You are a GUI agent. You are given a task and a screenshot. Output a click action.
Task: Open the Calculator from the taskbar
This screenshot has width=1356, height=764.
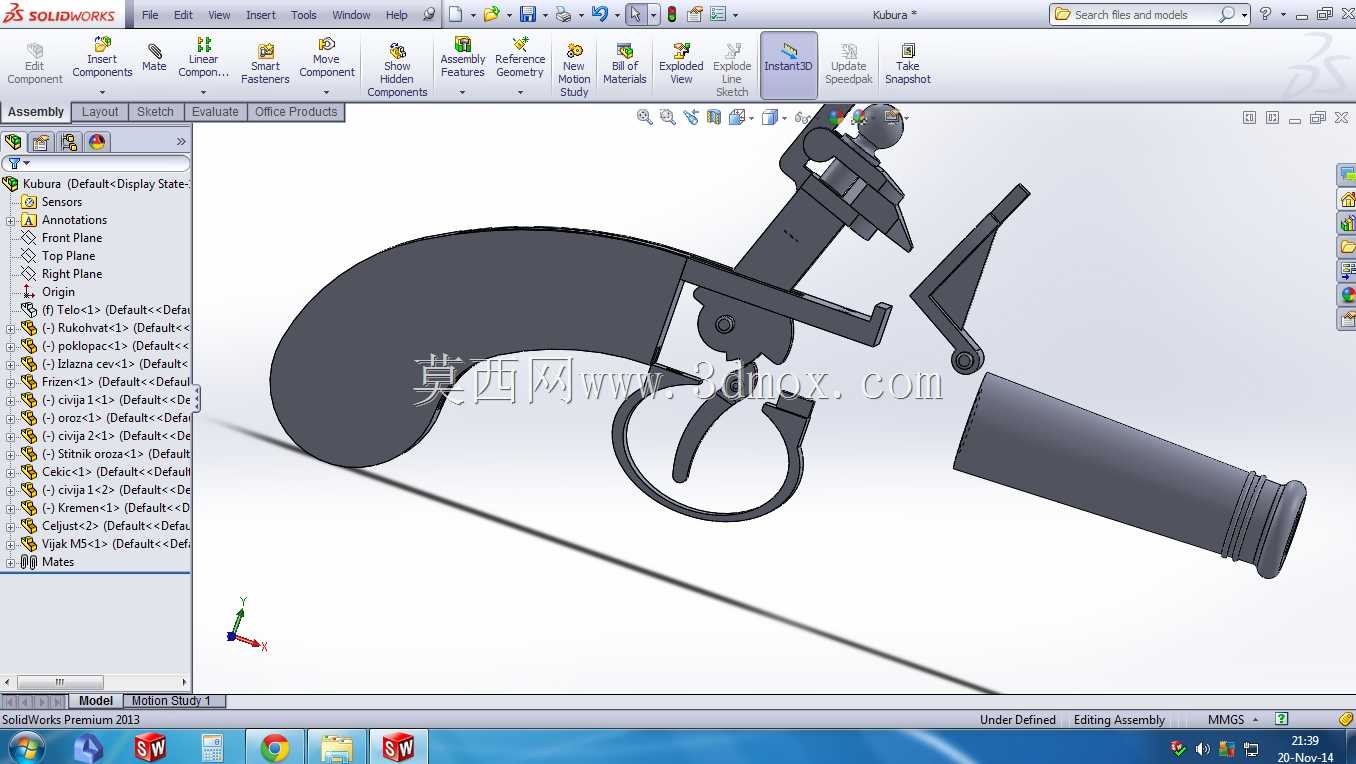click(212, 747)
